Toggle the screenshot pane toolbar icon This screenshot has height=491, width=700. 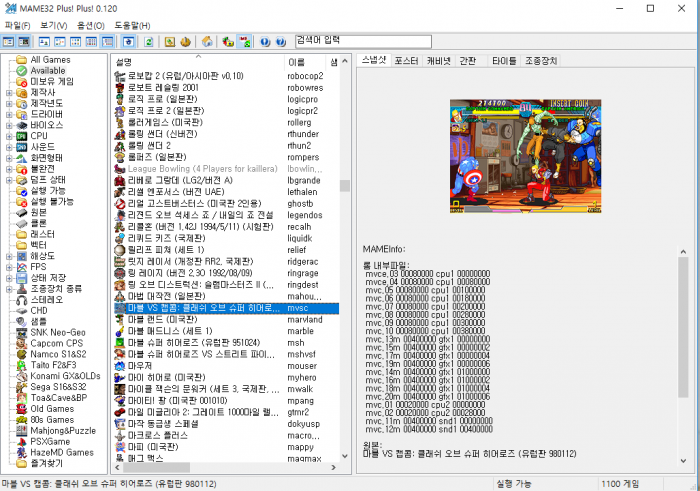[24, 42]
